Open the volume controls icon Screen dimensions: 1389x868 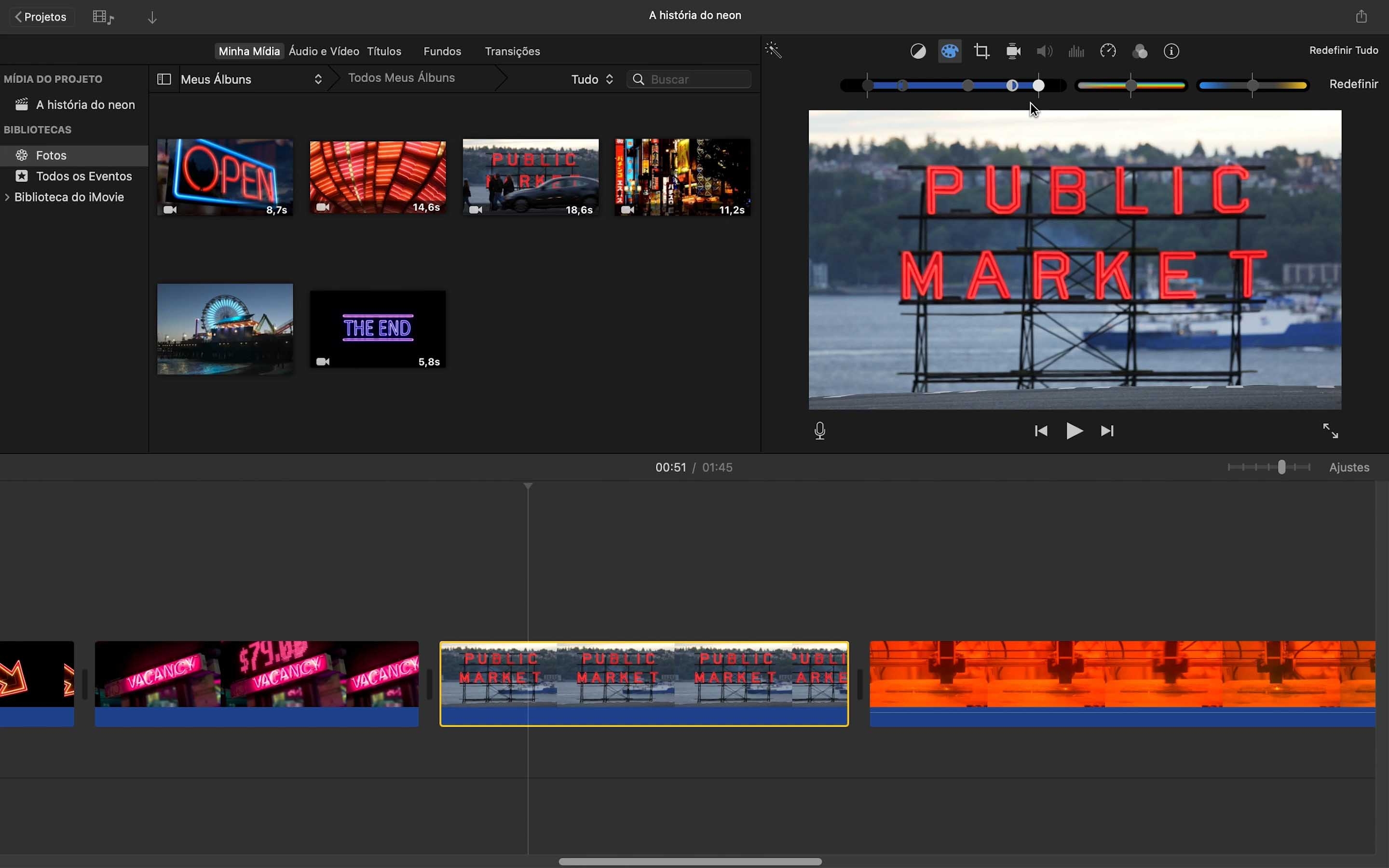click(1045, 52)
